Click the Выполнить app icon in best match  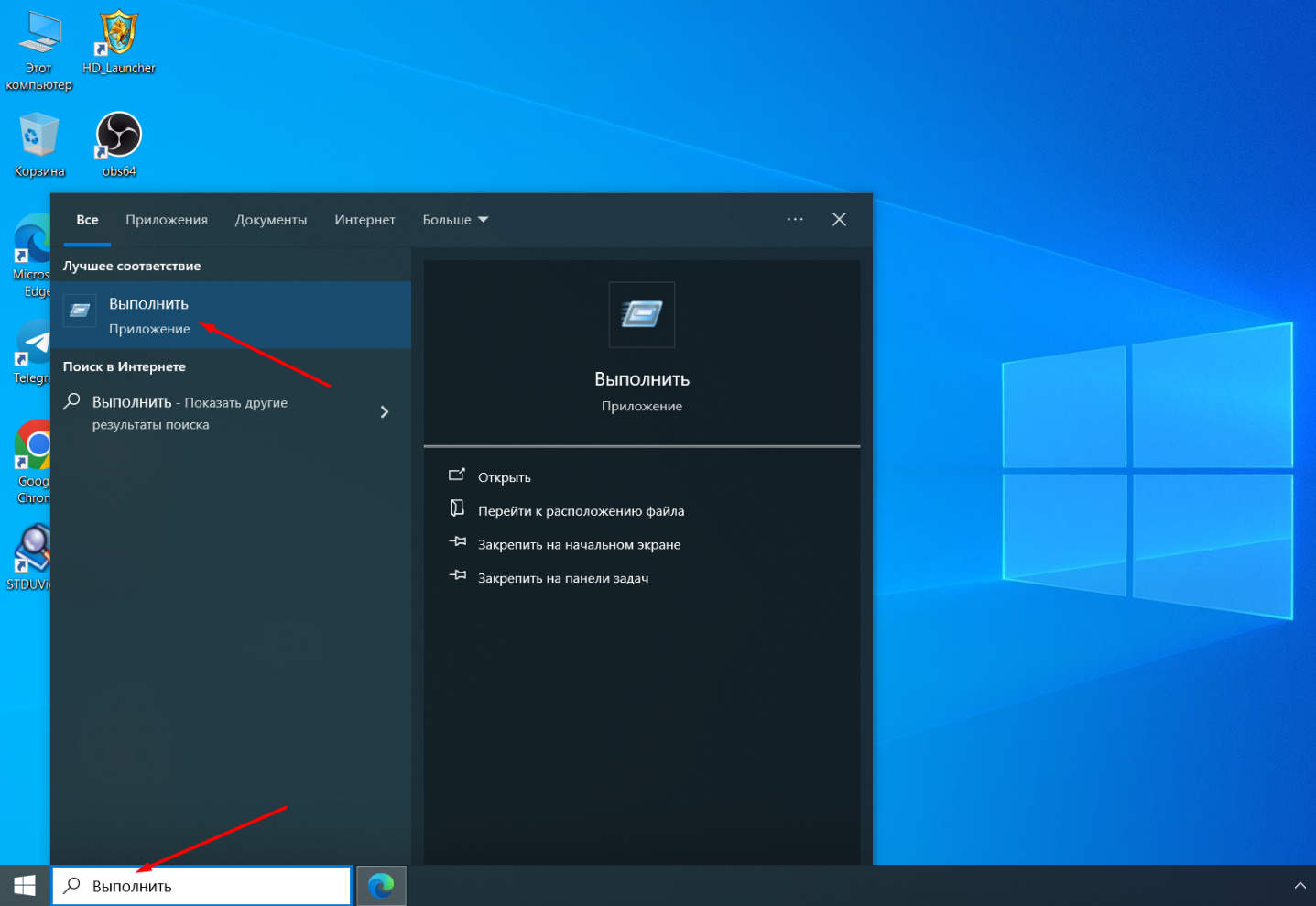81,311
